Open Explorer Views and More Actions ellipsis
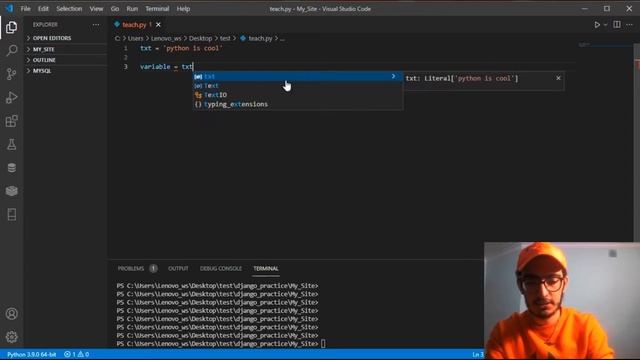Image resolution: width=640 pixels, height=360 pixels. [96, 24]
